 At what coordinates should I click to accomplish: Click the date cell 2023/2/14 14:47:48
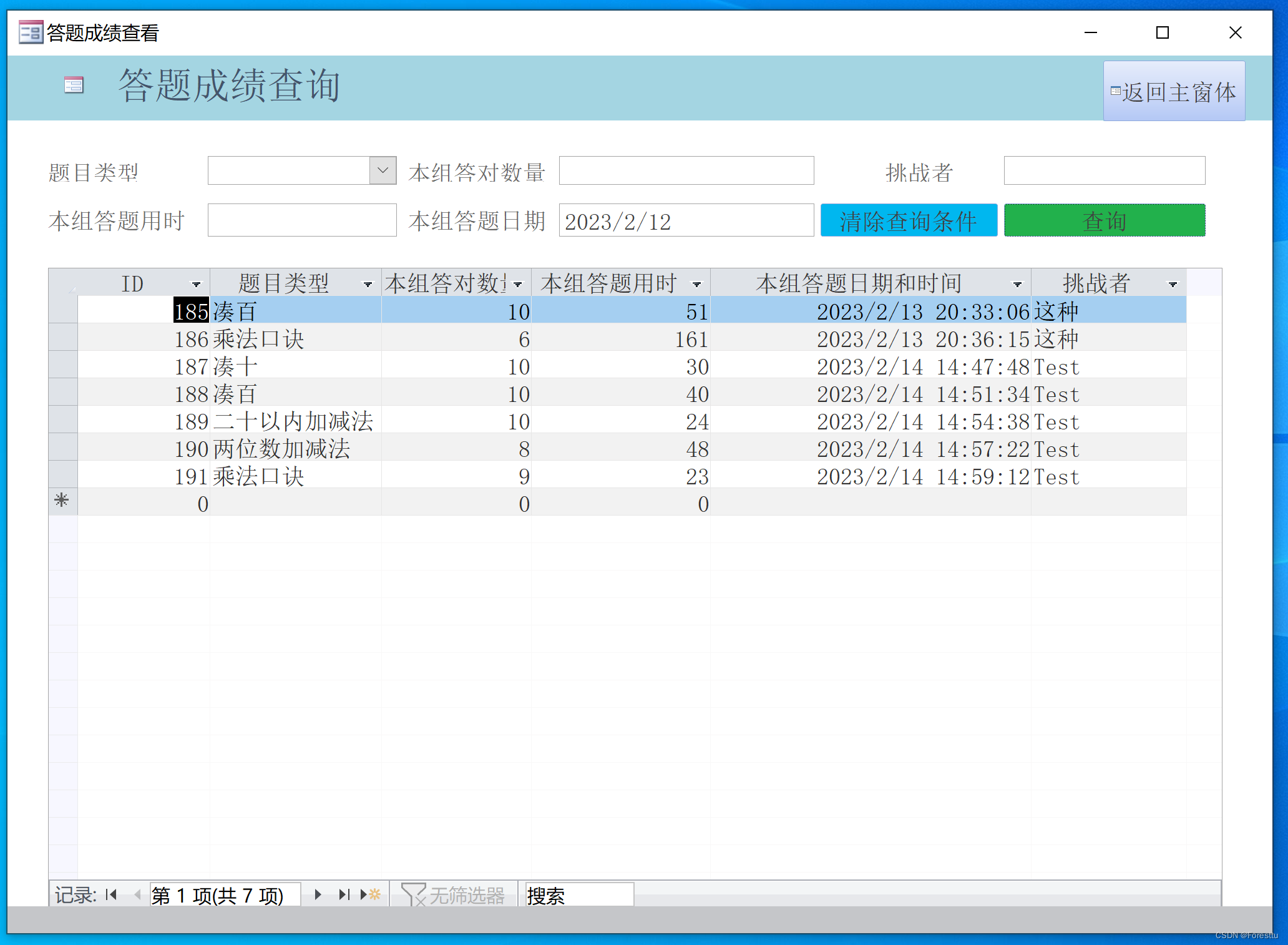point(871,365)
